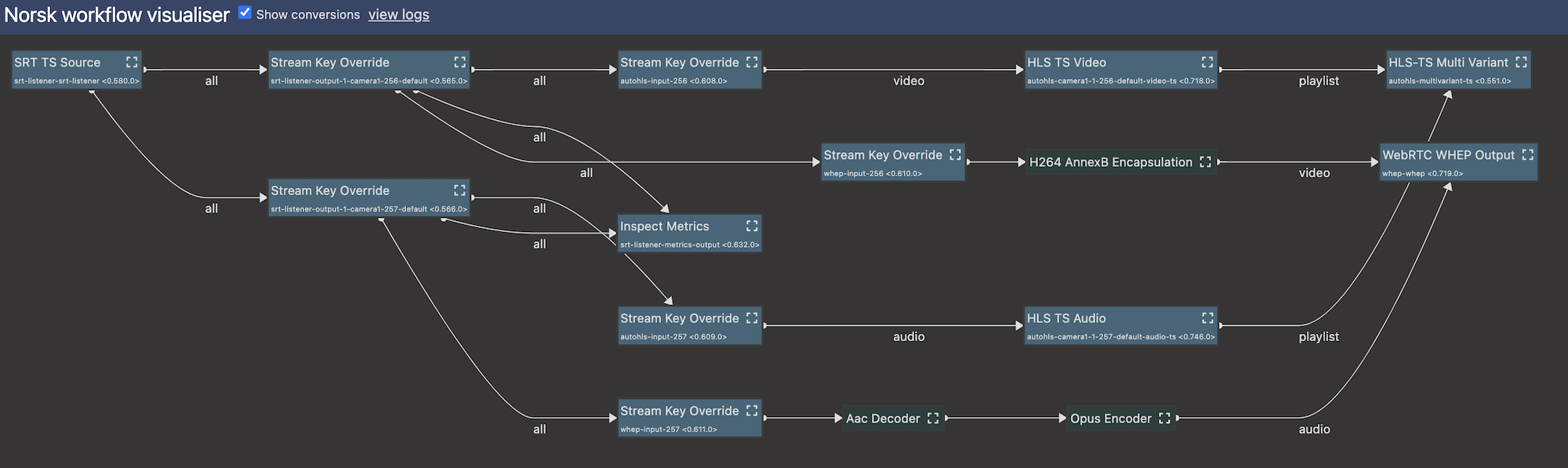Click the autohls-input-256 identifier text
The width and height of the screenshot is (1568, 468).
(673, 81)
